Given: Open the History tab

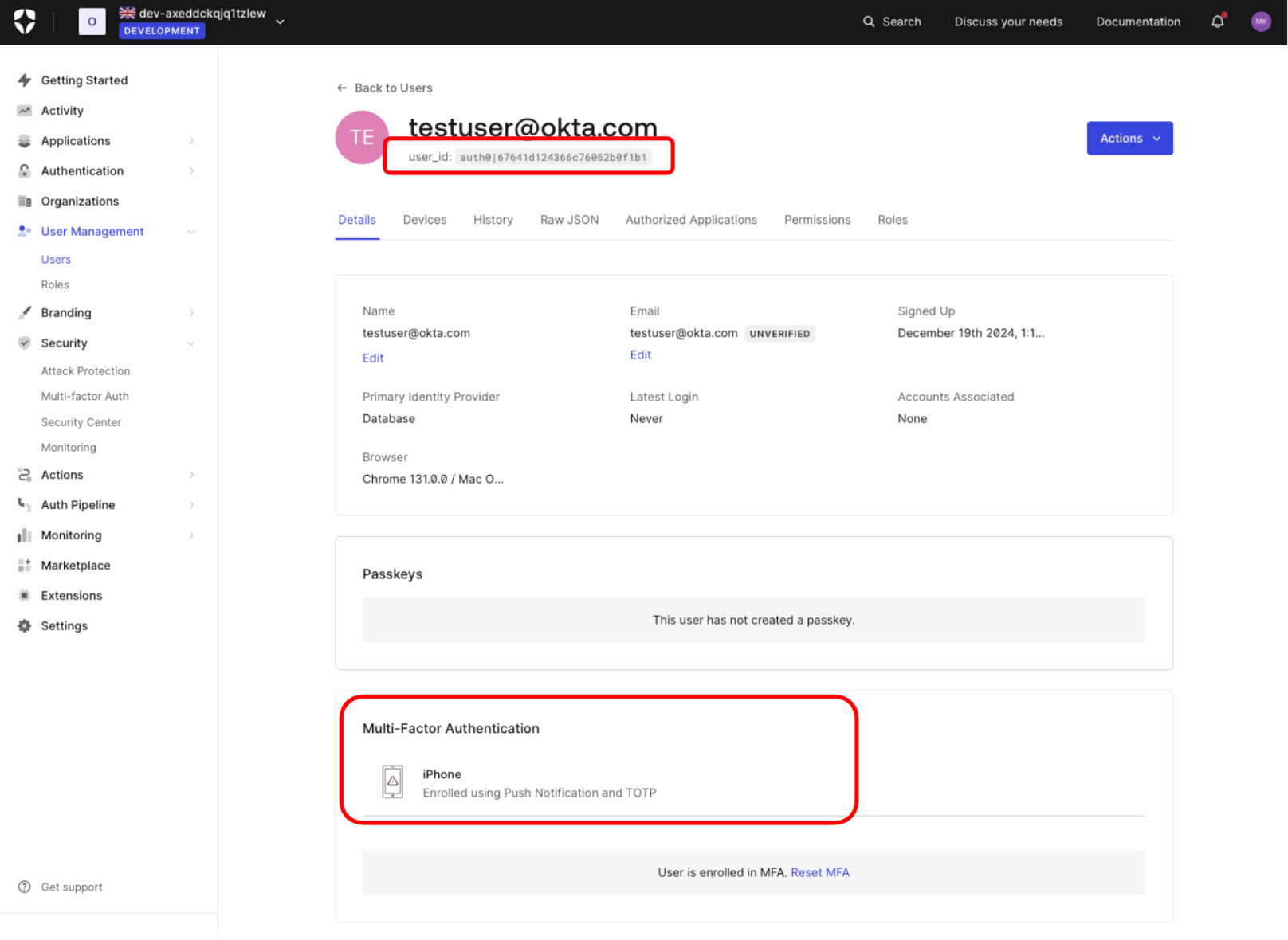Looking at the screenshot, I should click(493, 220).
